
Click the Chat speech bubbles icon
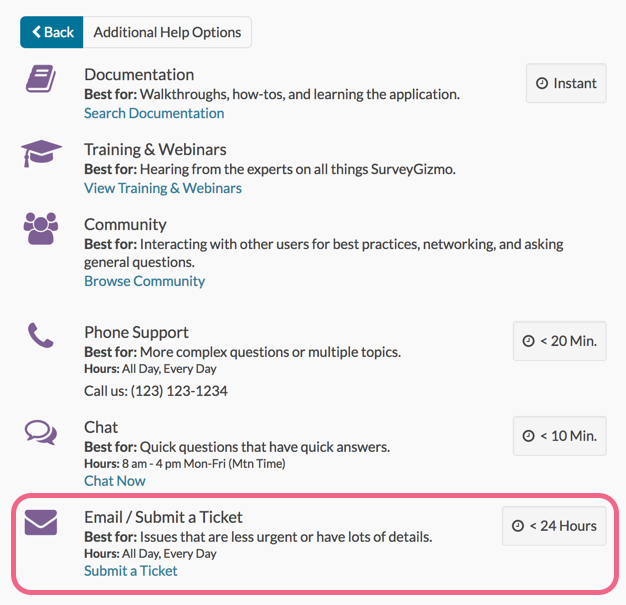[x=41, y=432]
